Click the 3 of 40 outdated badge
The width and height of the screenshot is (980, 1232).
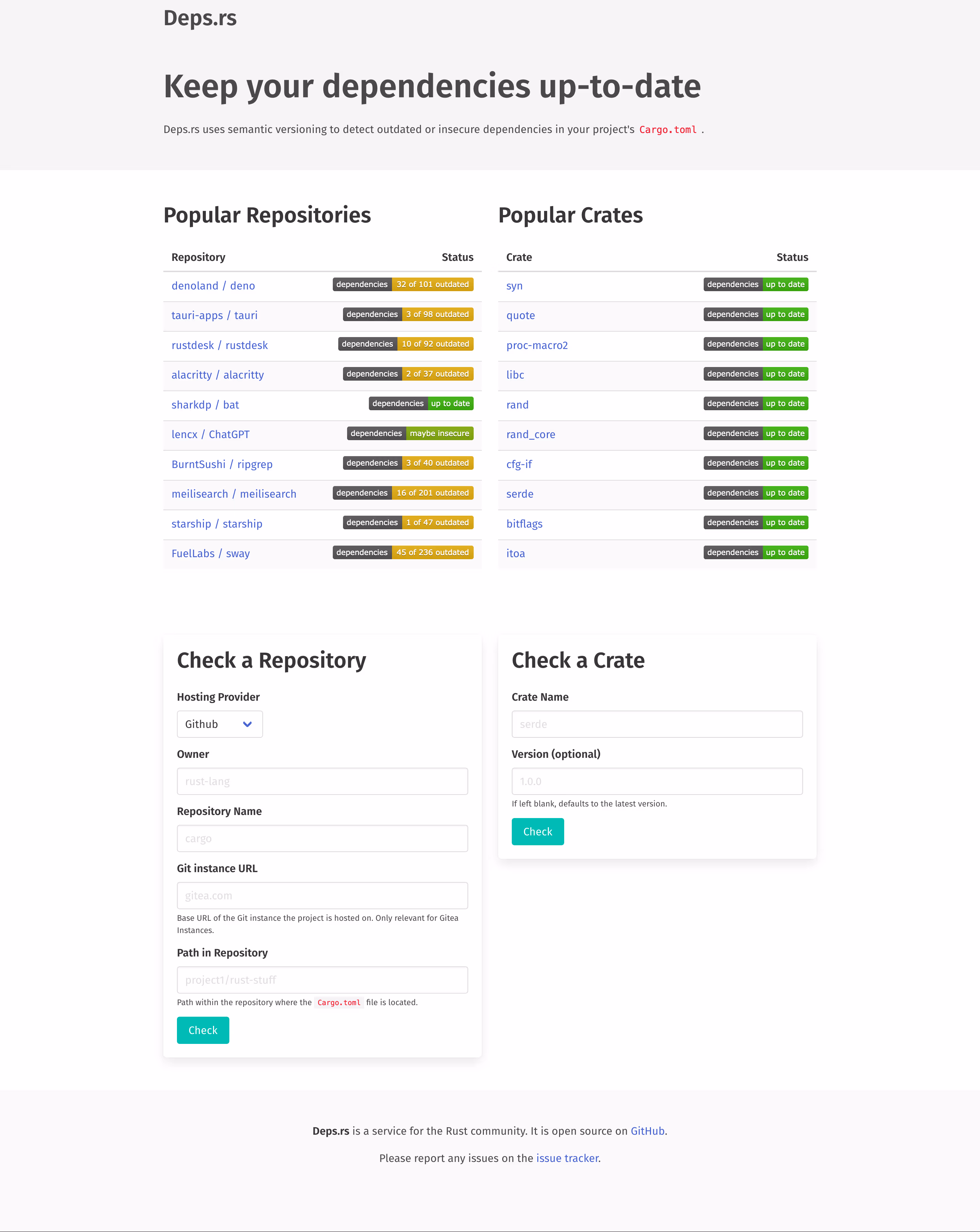[x=408, y=463]
